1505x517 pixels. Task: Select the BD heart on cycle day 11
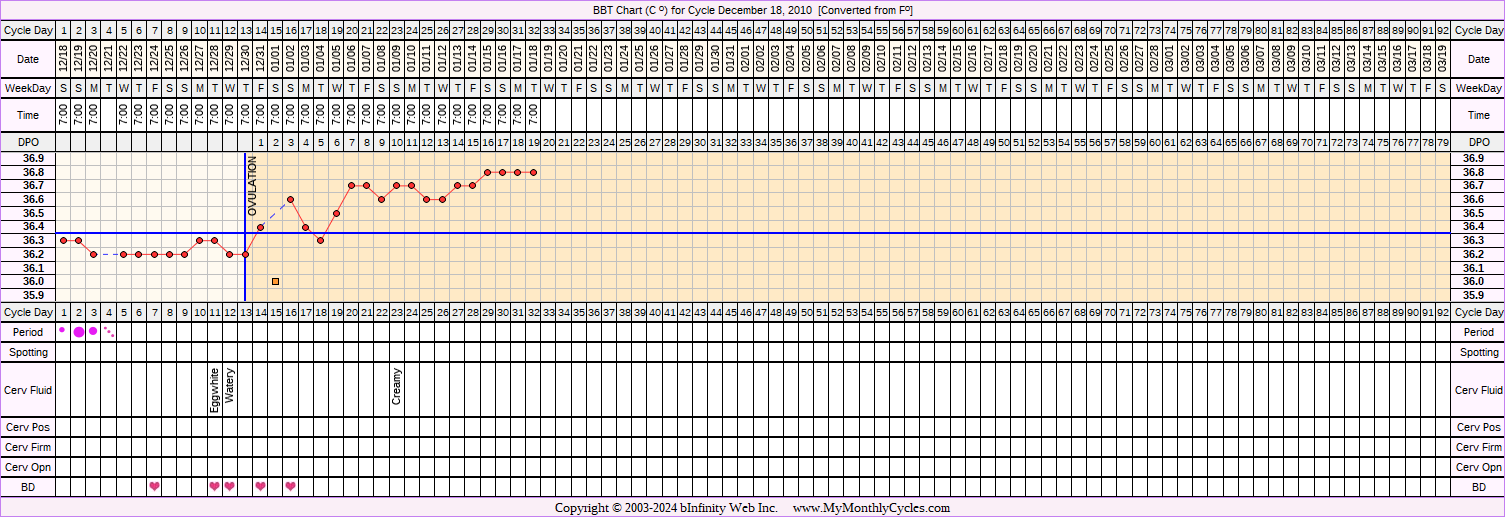coord(214,487)
